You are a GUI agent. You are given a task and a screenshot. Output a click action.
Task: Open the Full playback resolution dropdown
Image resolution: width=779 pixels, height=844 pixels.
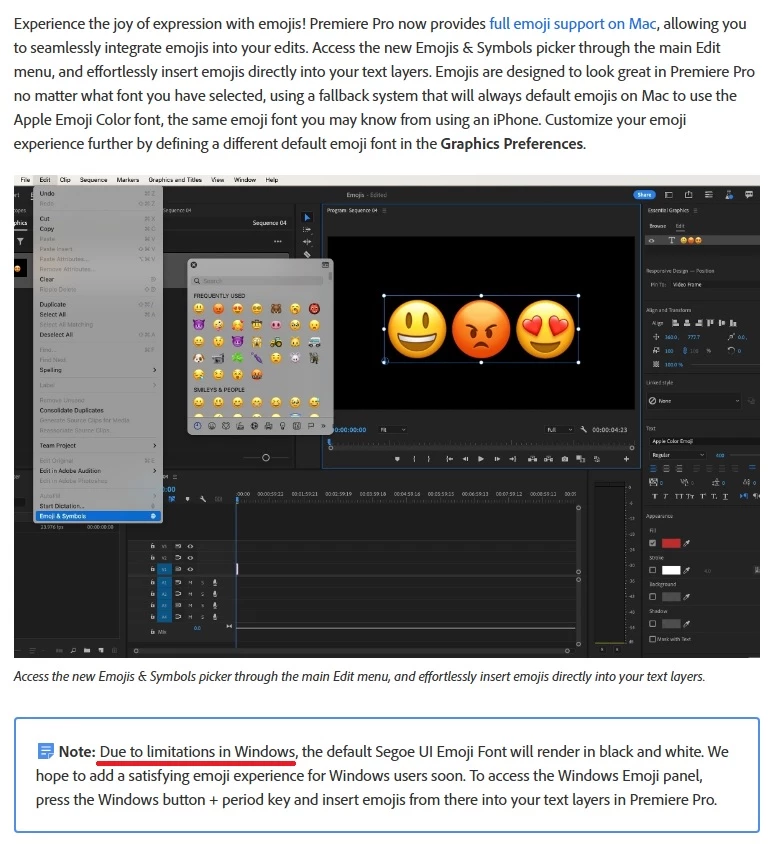pyautogui.click(x=559, y=430)
